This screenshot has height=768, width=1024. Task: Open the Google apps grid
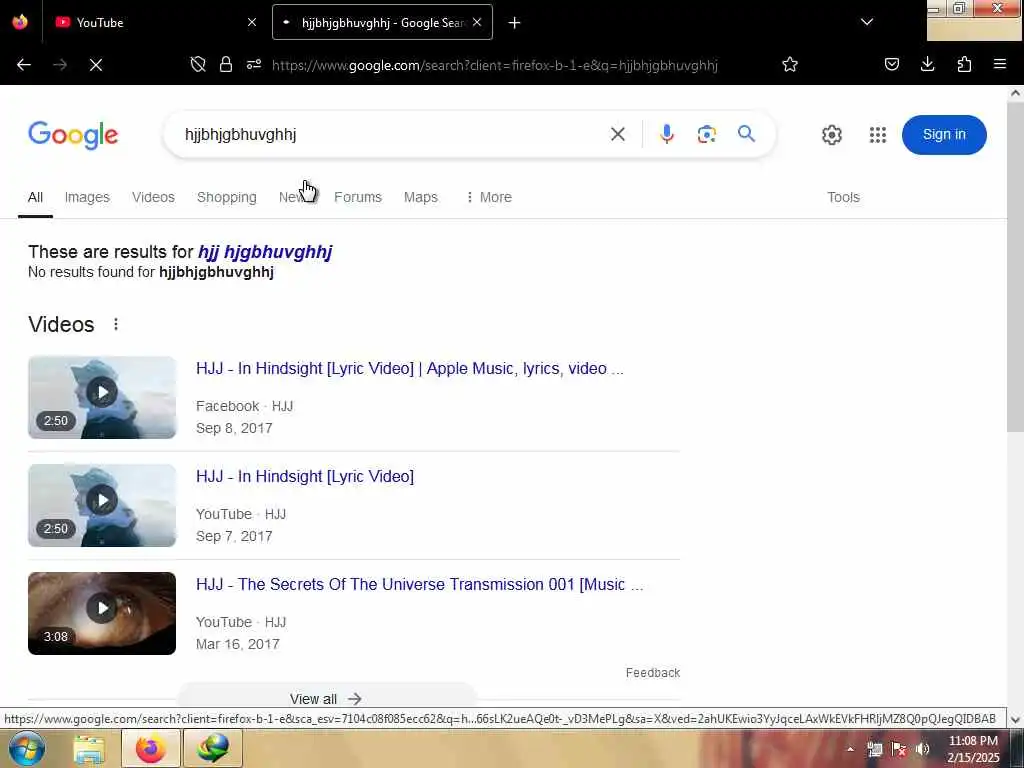(x=878, y=135)
